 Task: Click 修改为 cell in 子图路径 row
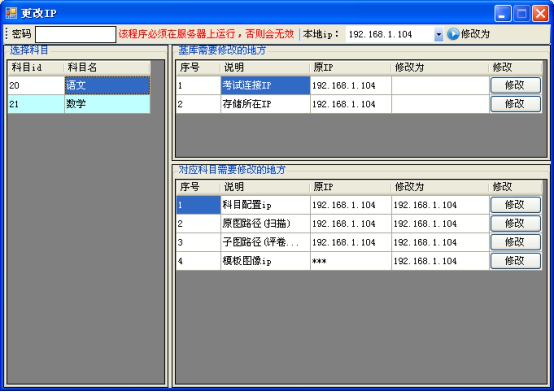coord(440,242)
